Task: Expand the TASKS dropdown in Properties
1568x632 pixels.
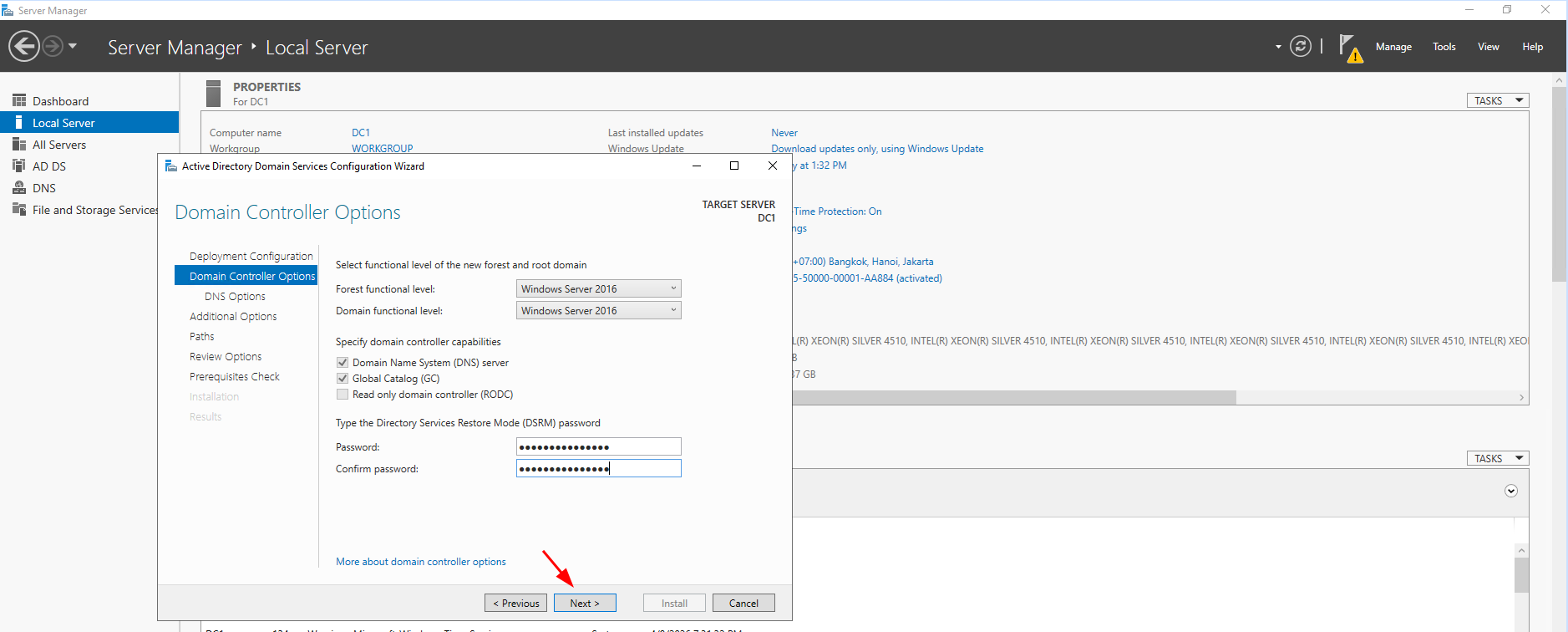Action: (x=1497, y=100)
